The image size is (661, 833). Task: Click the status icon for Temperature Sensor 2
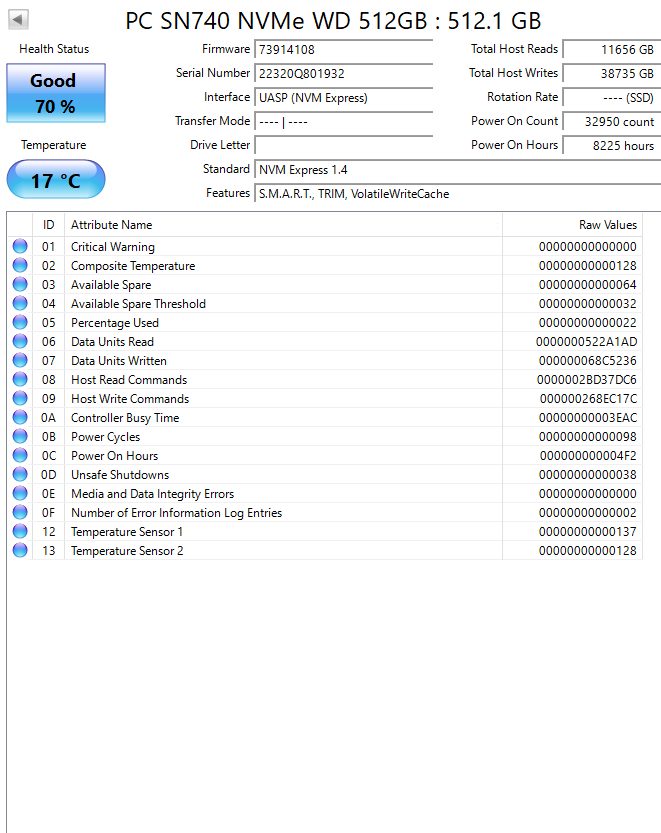tap(20, 550)
